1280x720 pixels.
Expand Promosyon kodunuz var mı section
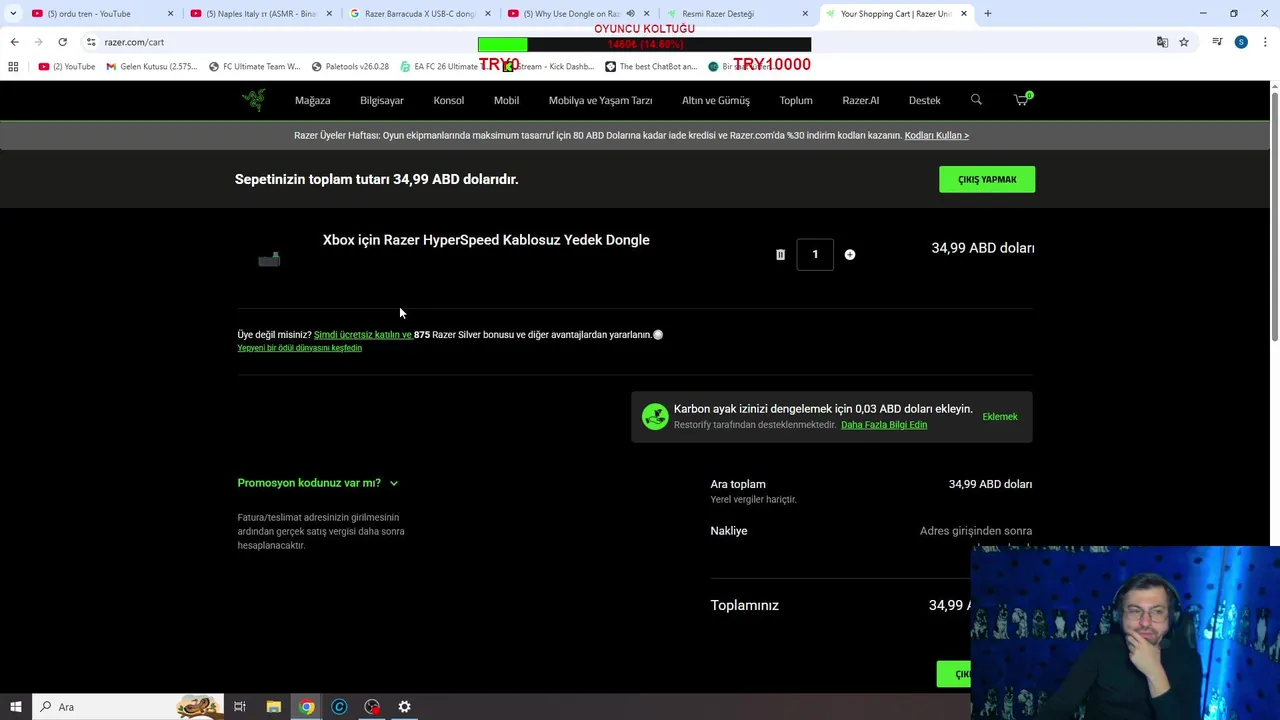(318, 483)
